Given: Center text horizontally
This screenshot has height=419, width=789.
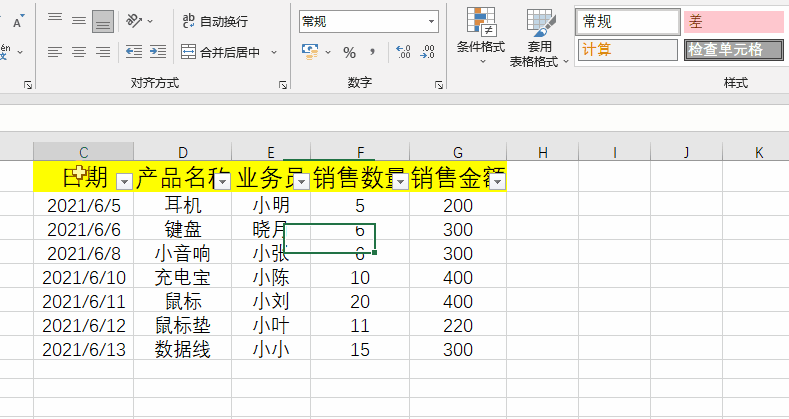Looking at the screenshot, I should [79, 52].
